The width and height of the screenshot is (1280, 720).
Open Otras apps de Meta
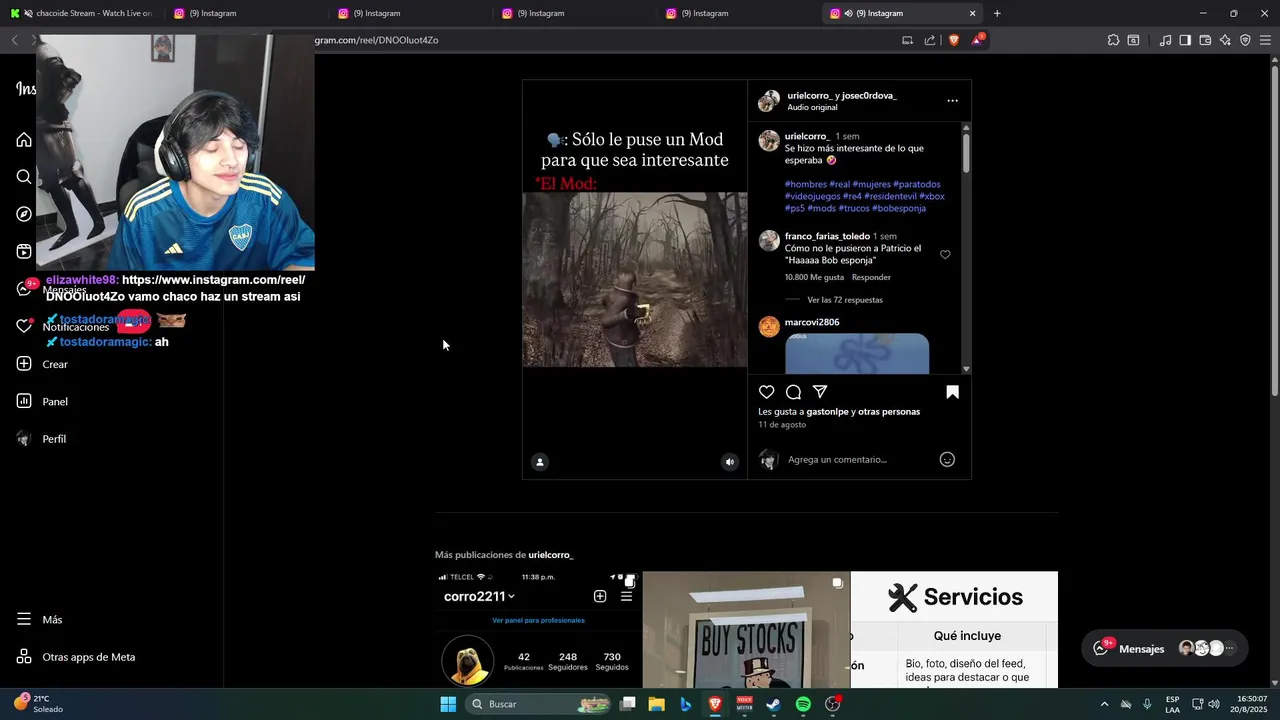[75, 657]
